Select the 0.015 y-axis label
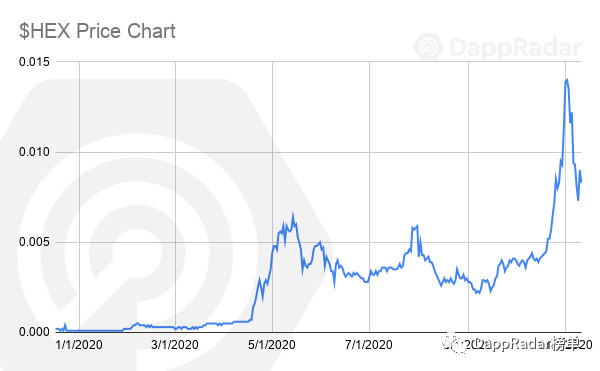 coord(34,62)
